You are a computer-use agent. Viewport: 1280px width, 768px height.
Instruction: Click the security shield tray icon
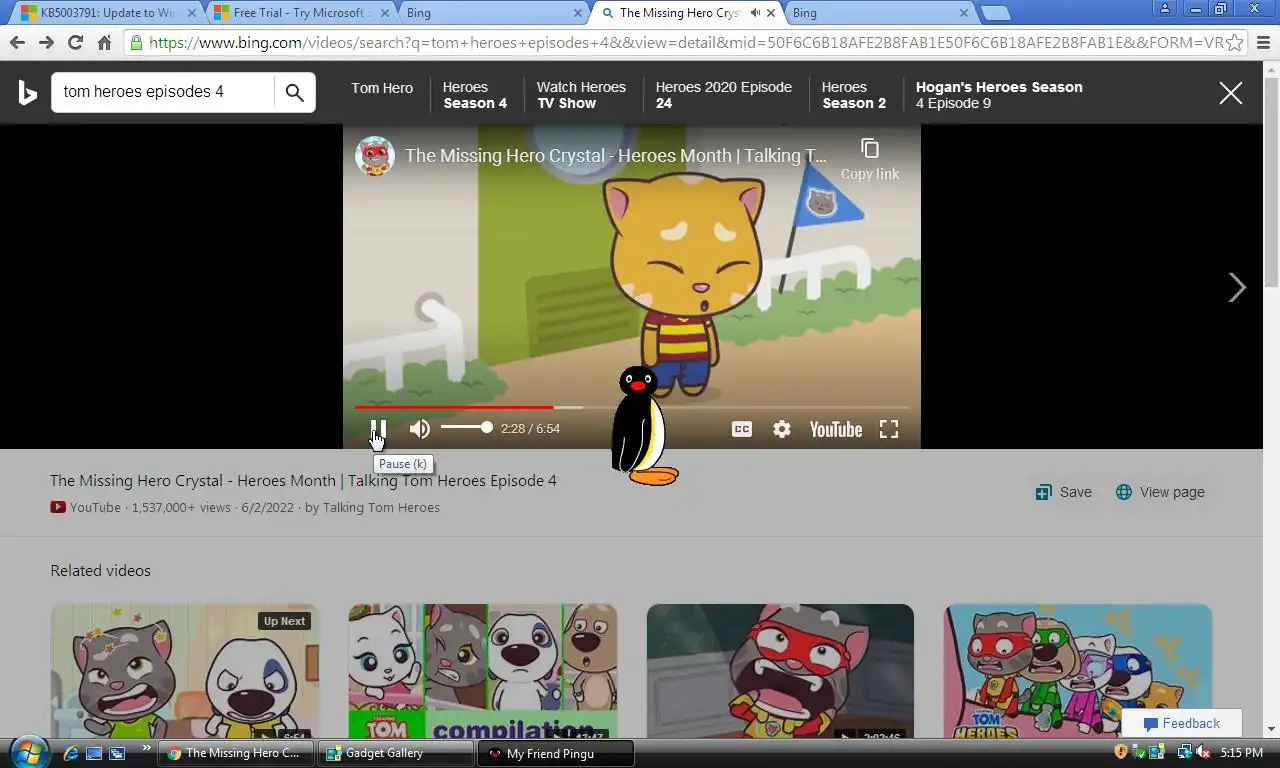pos(1121,752)
